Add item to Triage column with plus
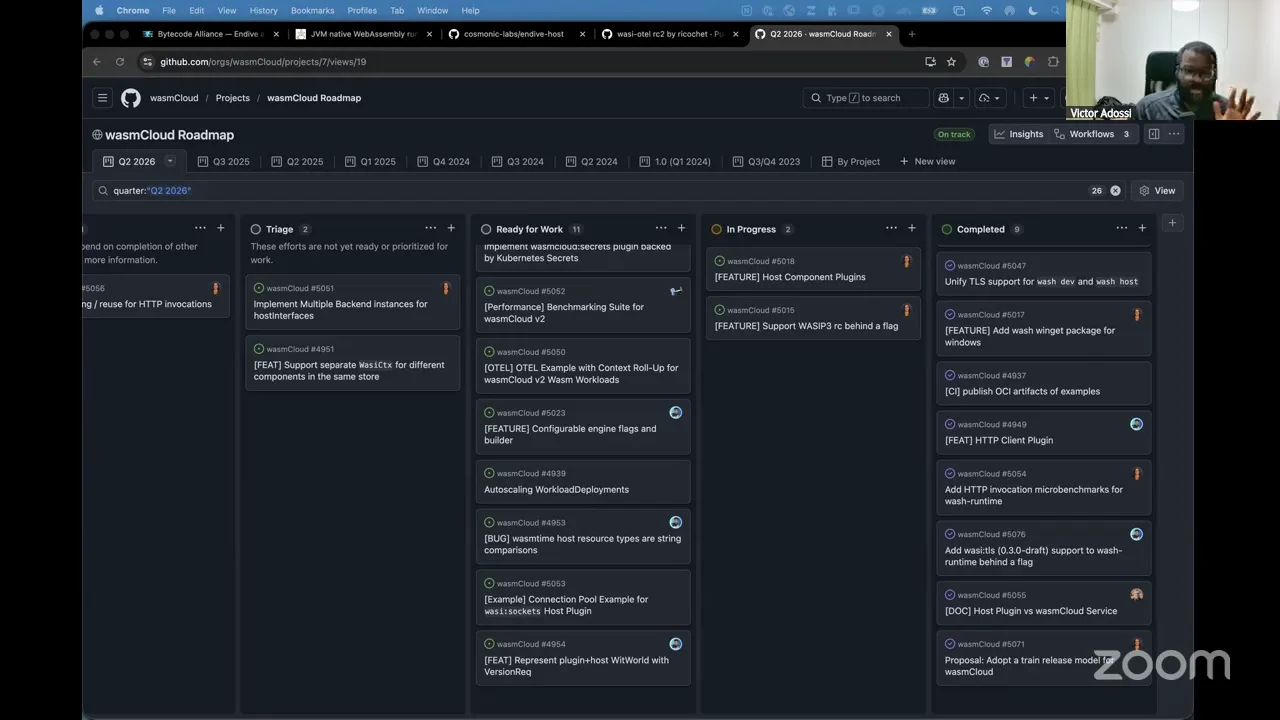This screenshot has height=720, width=1280. pyautogui.click(x=451, y=229)
